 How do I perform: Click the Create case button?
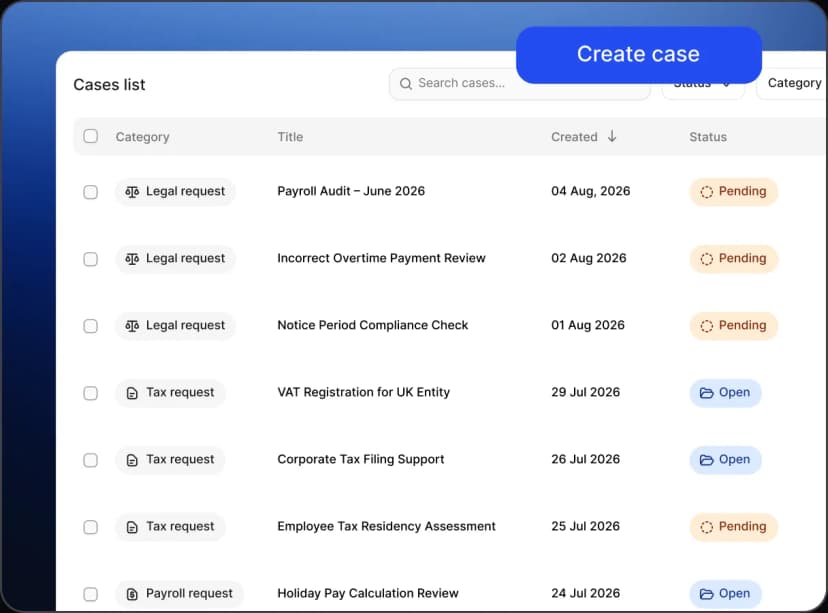(x=638, y=55)
